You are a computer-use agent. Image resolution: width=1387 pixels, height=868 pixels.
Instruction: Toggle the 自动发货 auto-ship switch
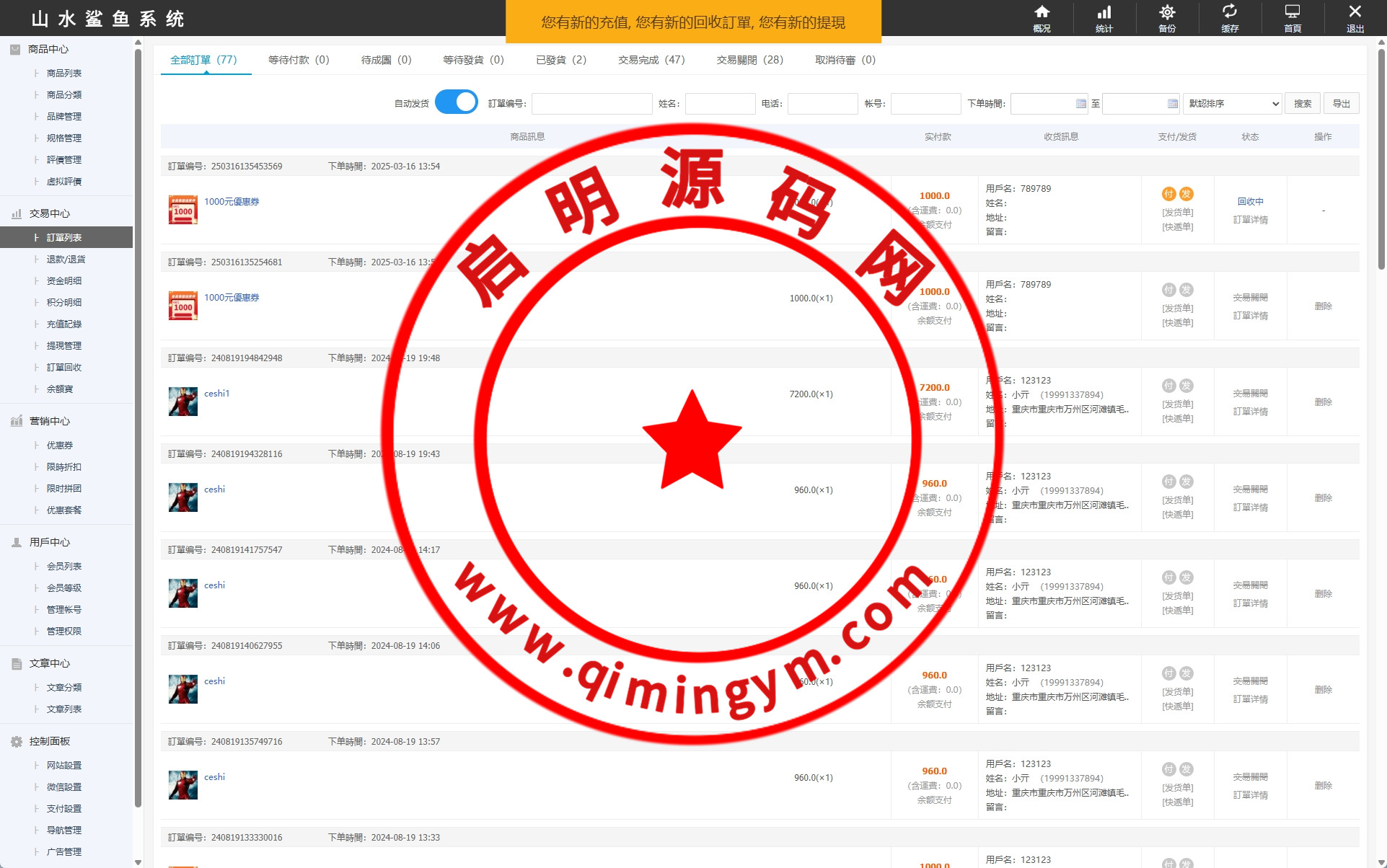pos(457,102)
